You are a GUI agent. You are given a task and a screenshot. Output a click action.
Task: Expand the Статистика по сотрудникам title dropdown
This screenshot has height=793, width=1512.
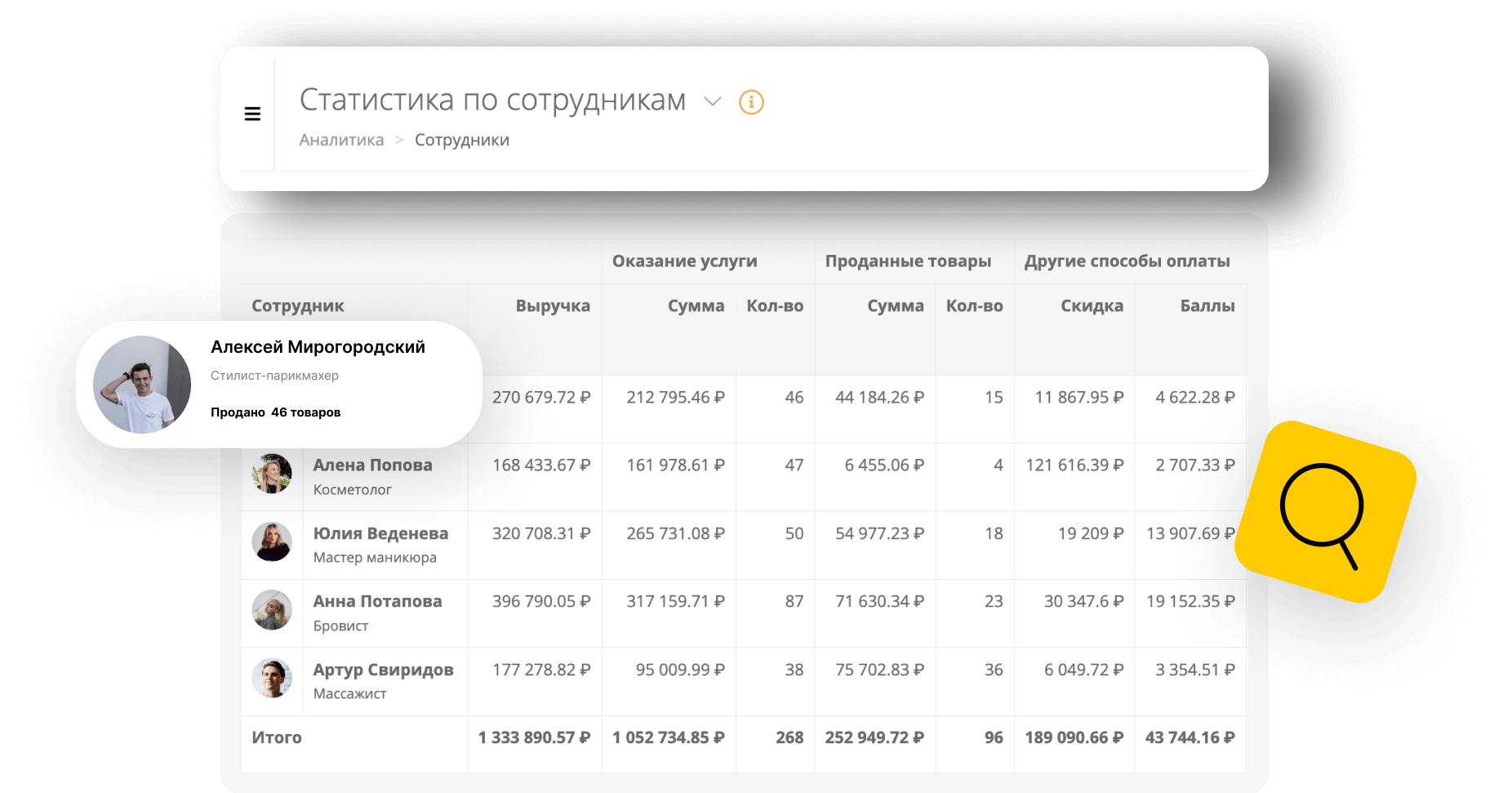(713, 101)
